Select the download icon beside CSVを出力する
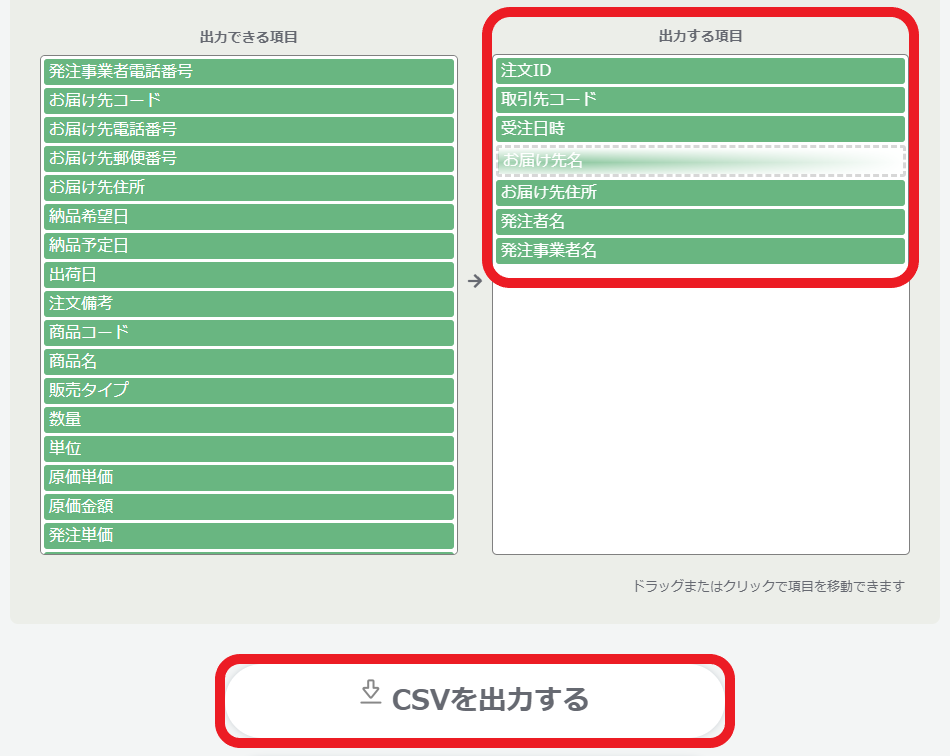The height and width of the screenshot is (756, 950). (370, 692)
